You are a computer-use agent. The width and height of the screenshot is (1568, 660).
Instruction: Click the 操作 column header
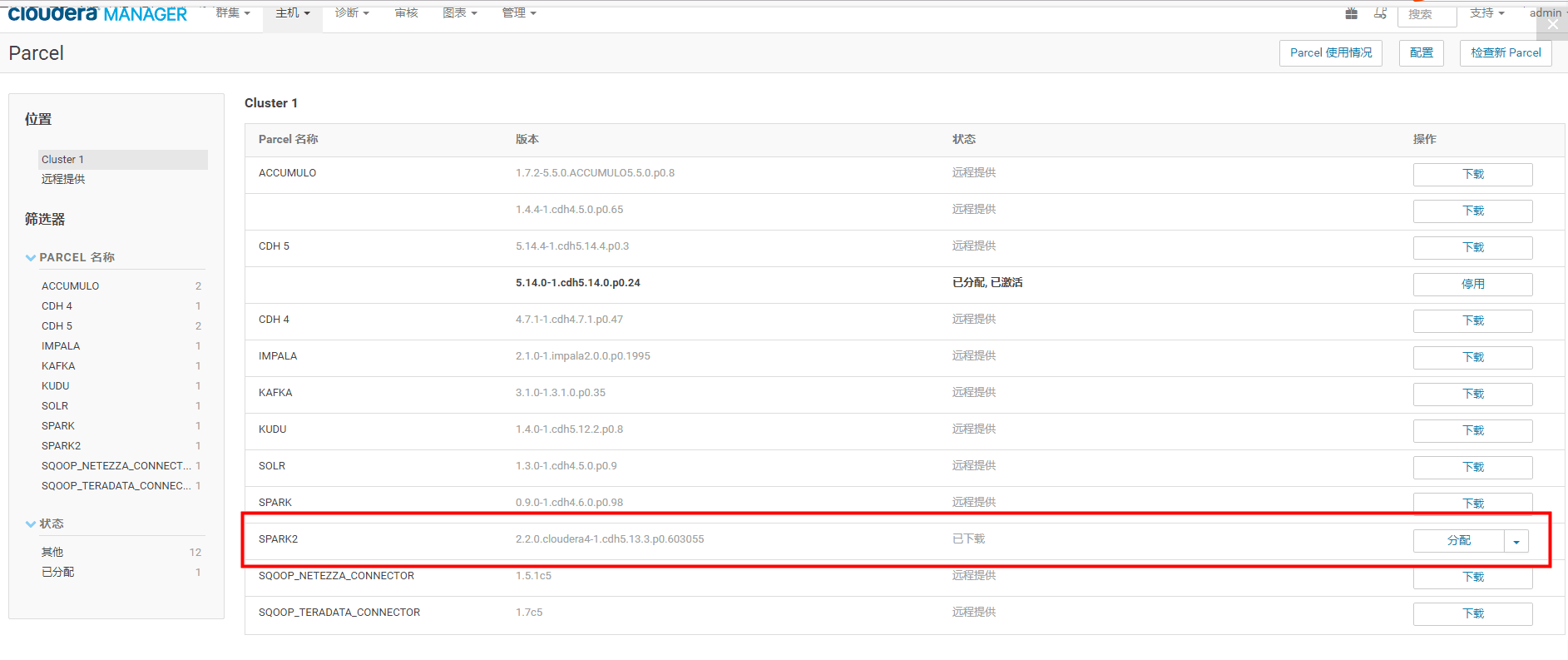1424,139
